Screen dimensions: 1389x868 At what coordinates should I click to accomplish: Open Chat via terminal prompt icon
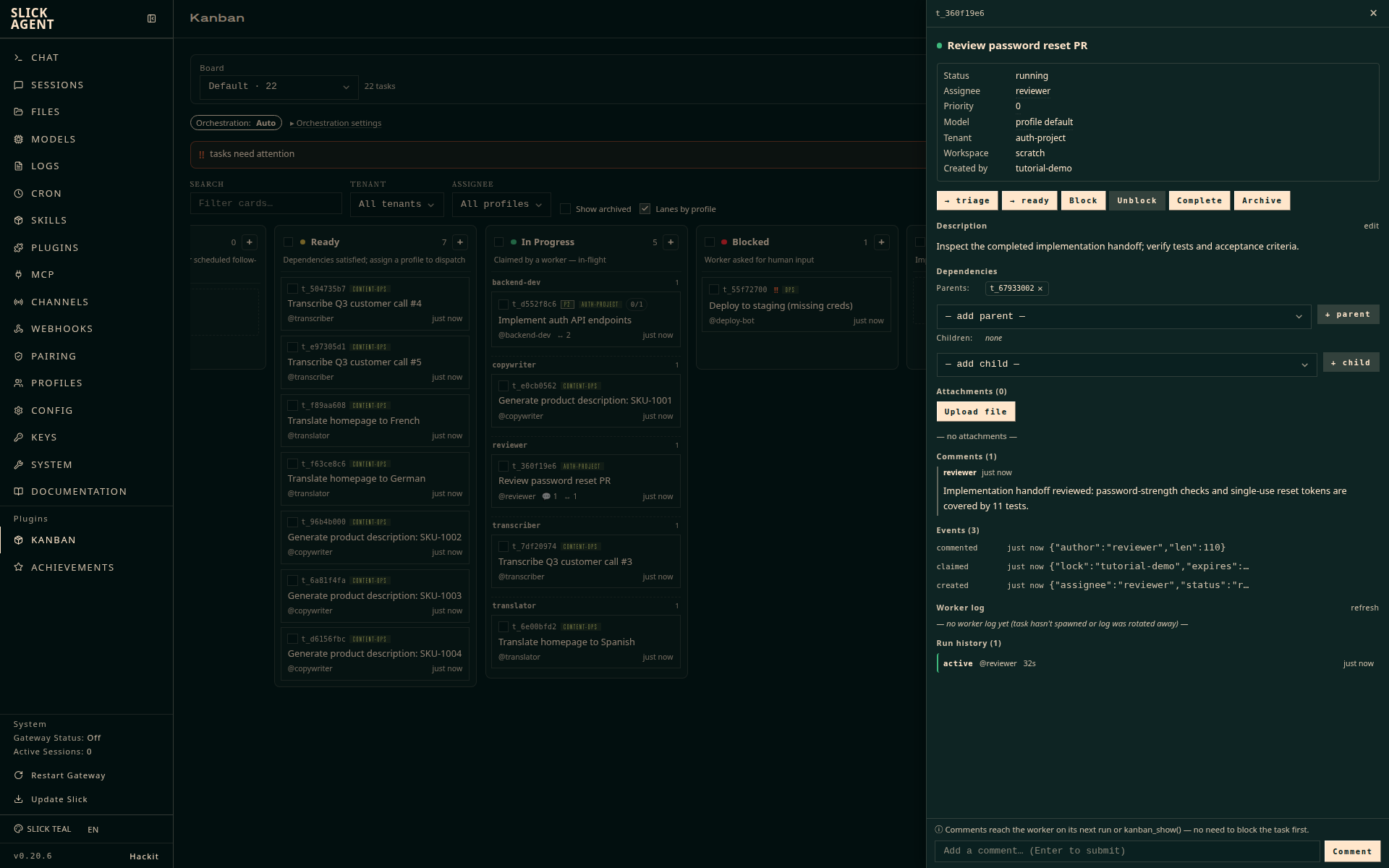[19, 58]
